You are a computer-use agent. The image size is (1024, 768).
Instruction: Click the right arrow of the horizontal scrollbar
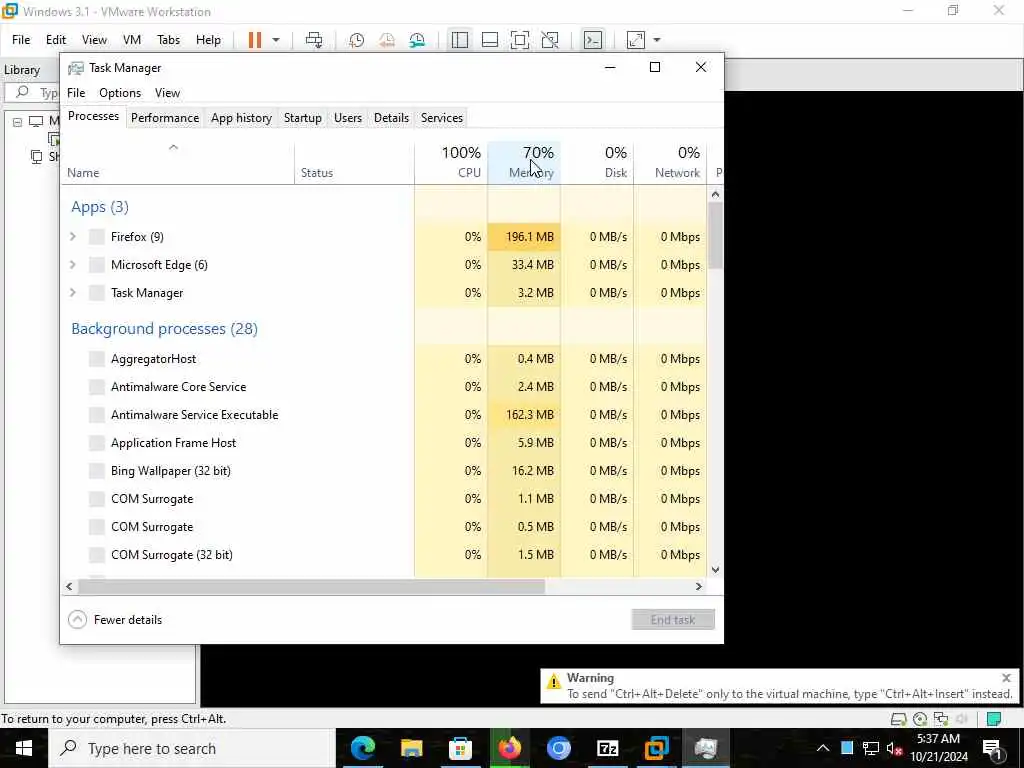698,586
